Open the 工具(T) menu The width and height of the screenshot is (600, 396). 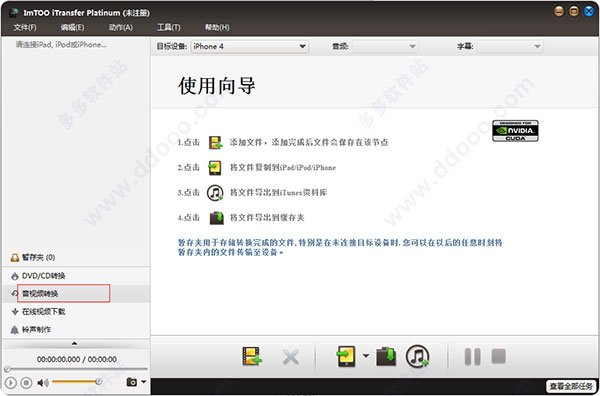(169, 28)
